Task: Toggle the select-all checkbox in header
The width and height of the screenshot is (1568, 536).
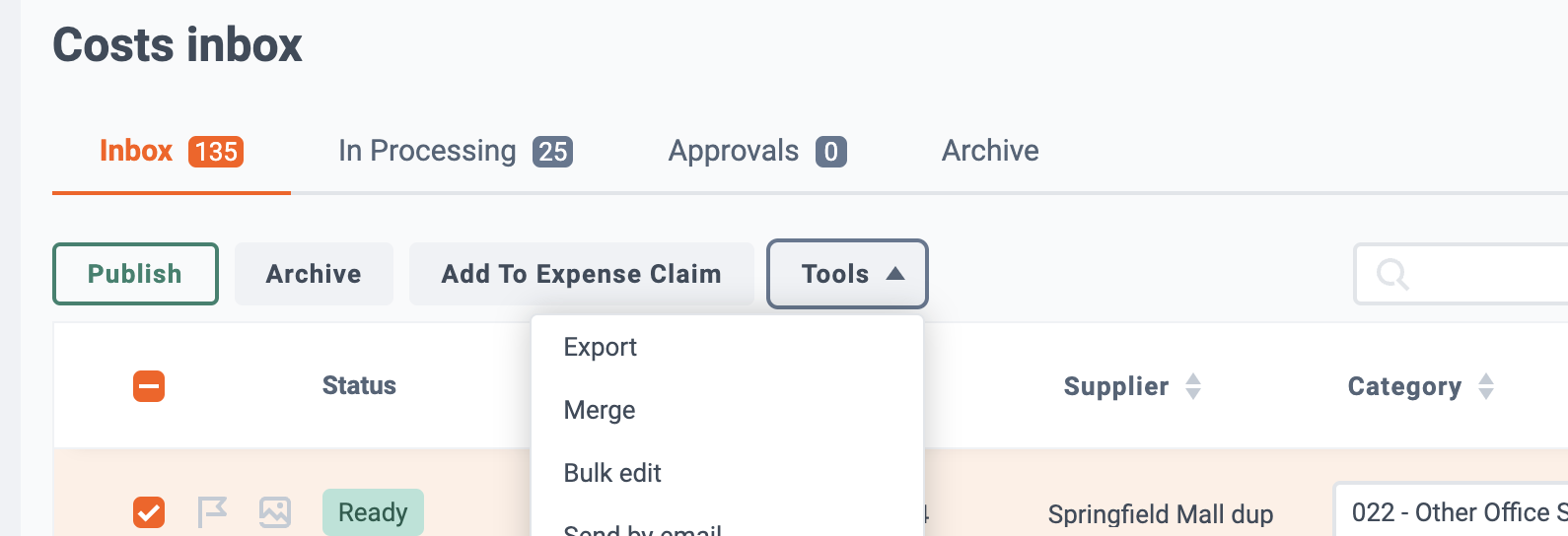Action: [149, 386]
